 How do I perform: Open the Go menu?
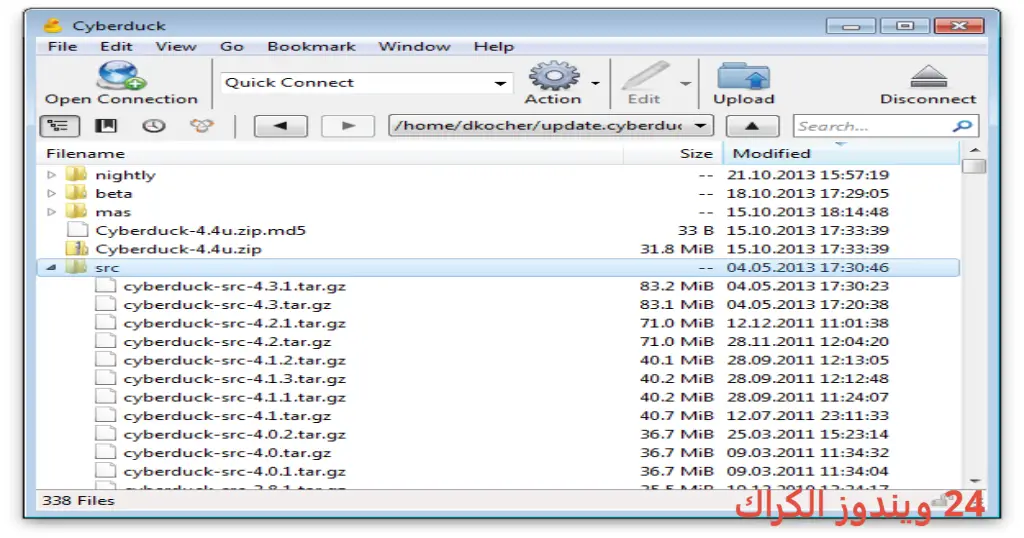[x=232, y=46]
